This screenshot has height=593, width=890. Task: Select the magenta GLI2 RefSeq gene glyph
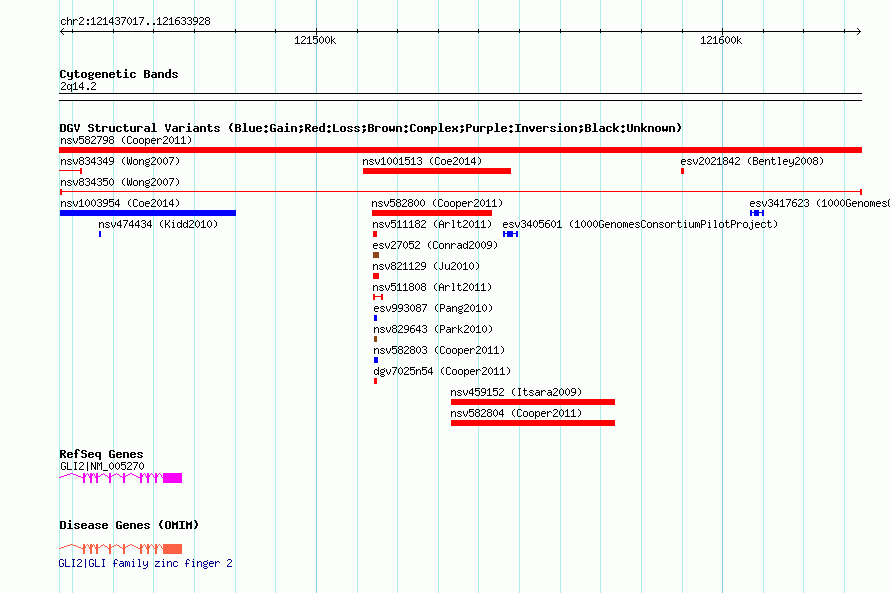pos(121,478)
